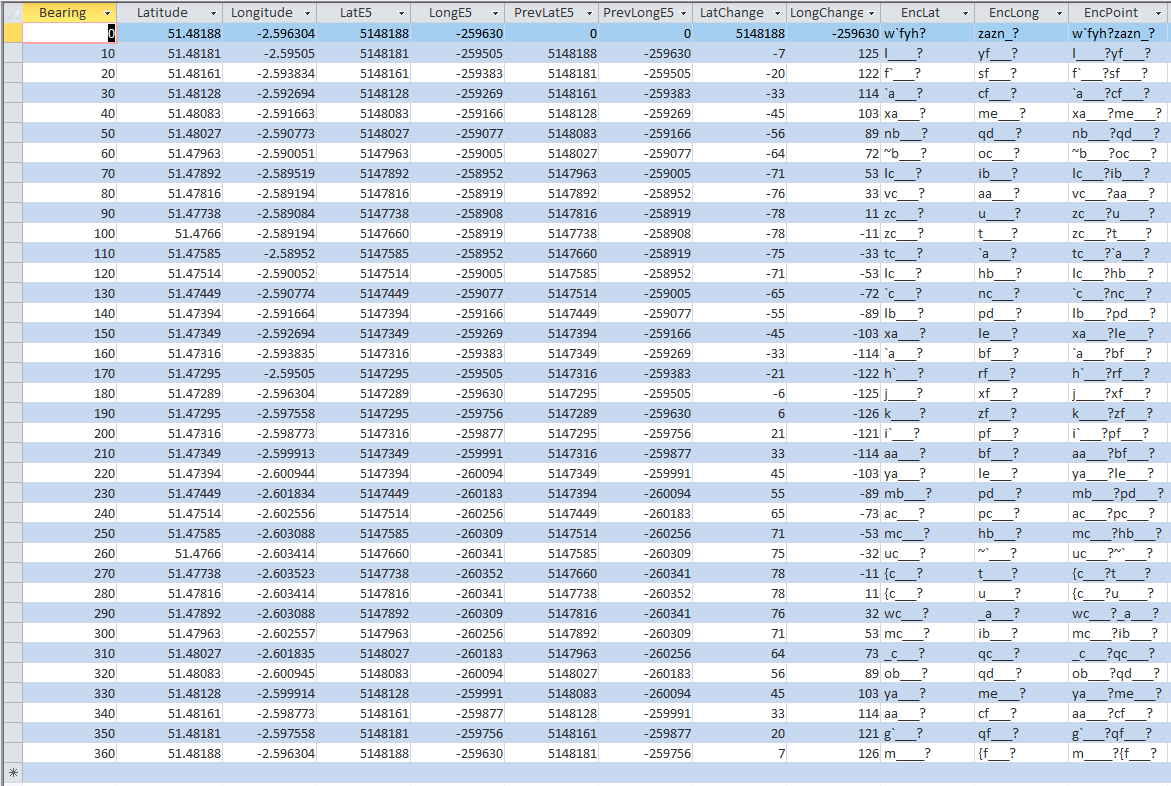Click EncLong cell zazn_? in first row
Viewport: 1171px width, 786px height.
[x=1022, y=33]
